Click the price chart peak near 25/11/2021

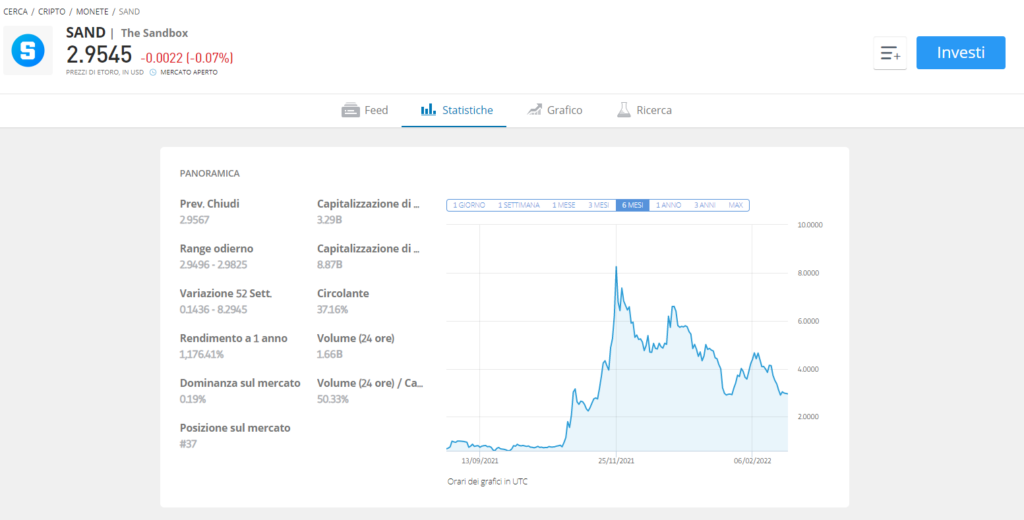tap(616, 267)
